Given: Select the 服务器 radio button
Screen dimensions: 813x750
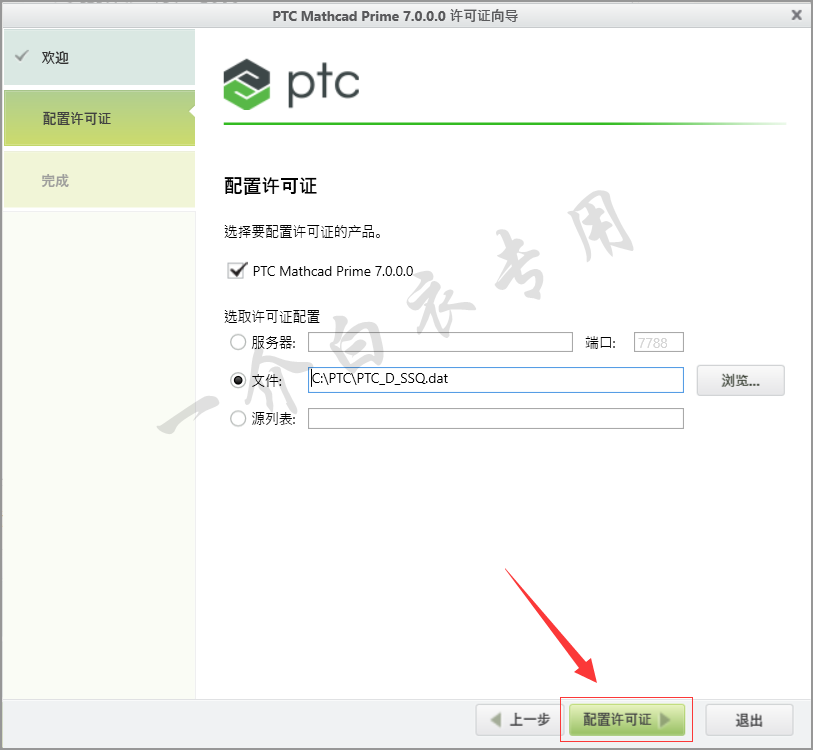Looking at the screenshot, I should [x=238, y=342].
